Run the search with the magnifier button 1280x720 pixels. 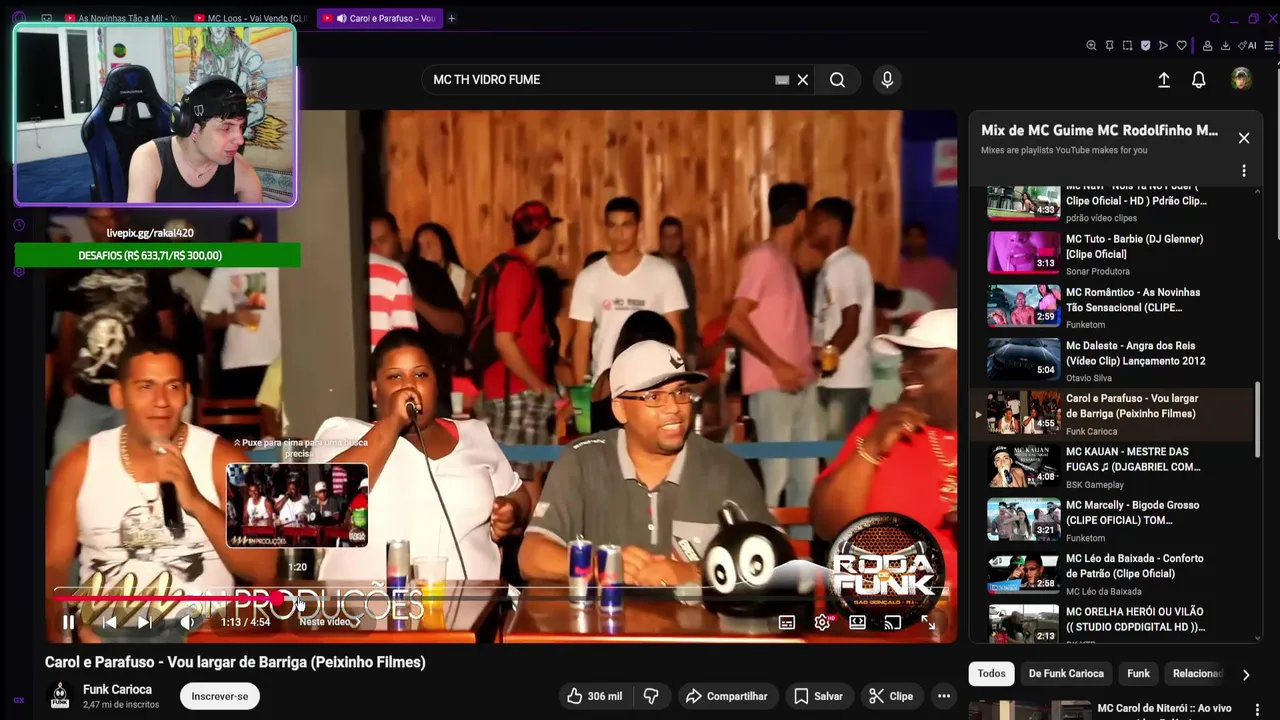click(x=837, y=80)
